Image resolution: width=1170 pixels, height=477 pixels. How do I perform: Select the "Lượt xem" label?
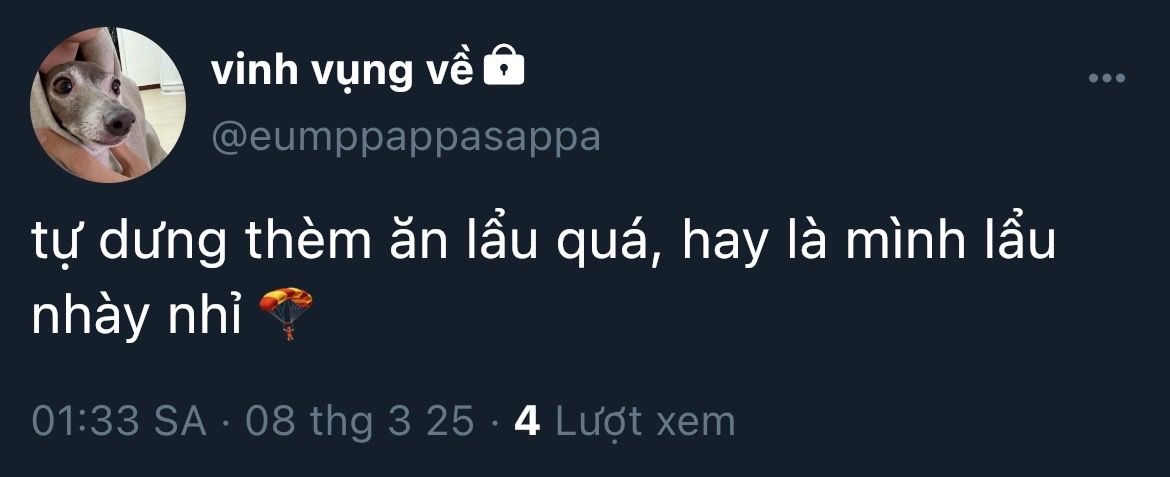tap(645, 422)
